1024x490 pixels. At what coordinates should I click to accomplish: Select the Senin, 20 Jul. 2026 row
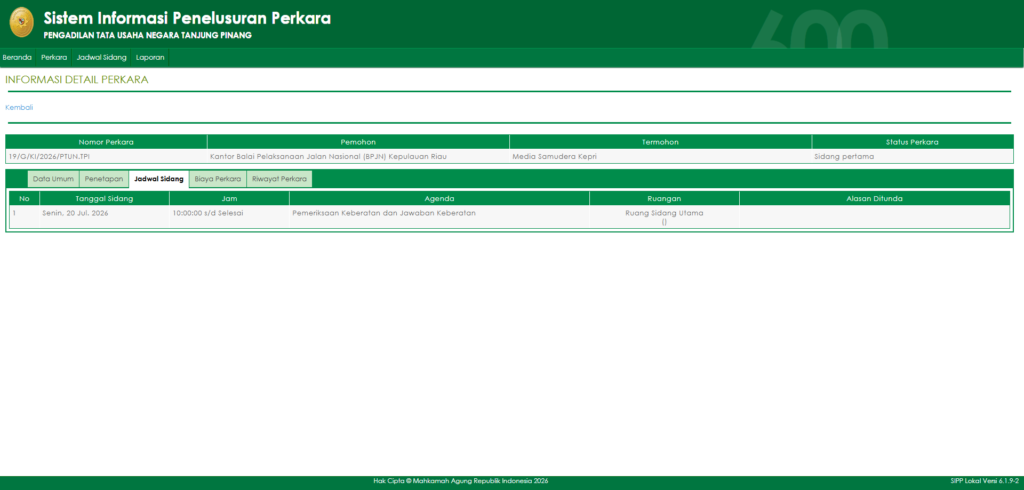coord(509,217)
